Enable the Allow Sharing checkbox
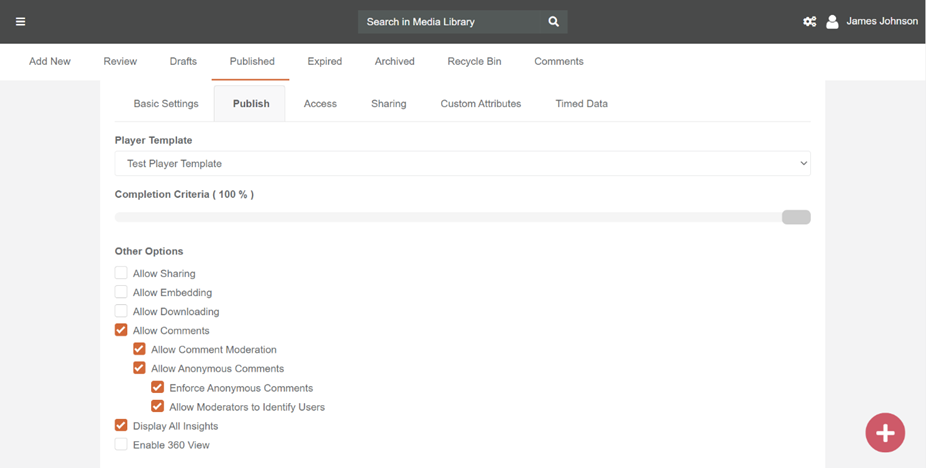Screen dimensions: 926x468 pyautogui.click(x=121, y=273)
